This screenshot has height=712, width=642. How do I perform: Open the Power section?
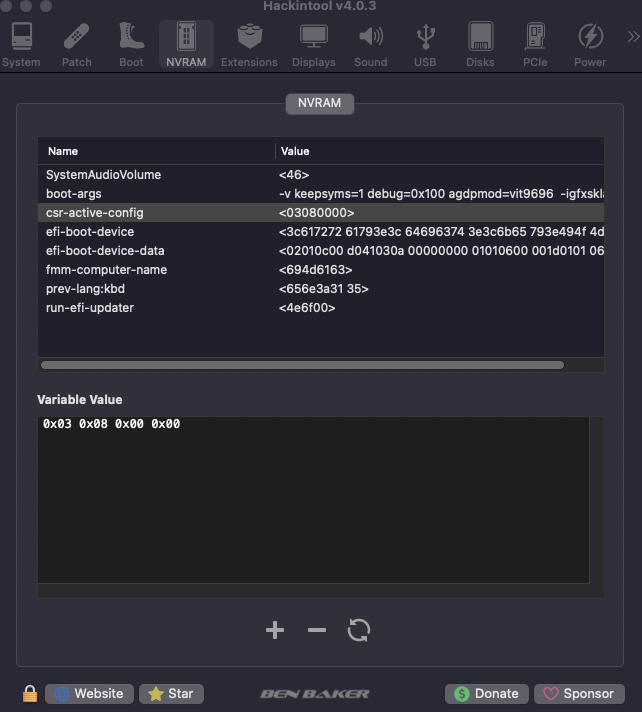[590, 44]
